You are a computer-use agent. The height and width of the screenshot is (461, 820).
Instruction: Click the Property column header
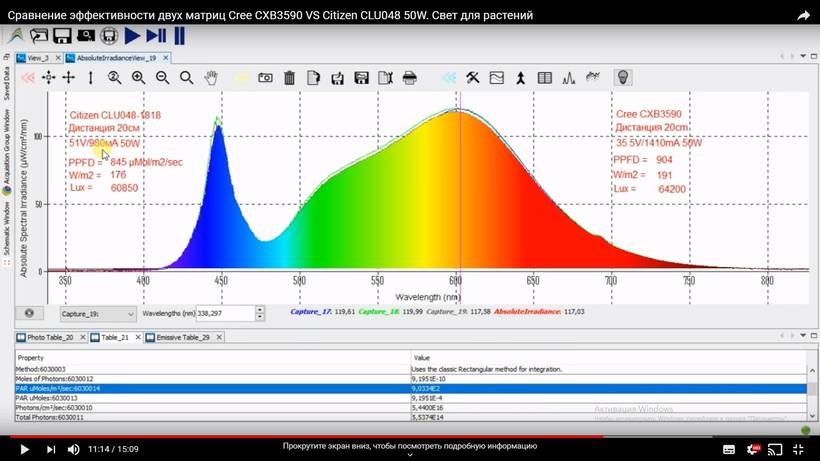coord(213,358)
